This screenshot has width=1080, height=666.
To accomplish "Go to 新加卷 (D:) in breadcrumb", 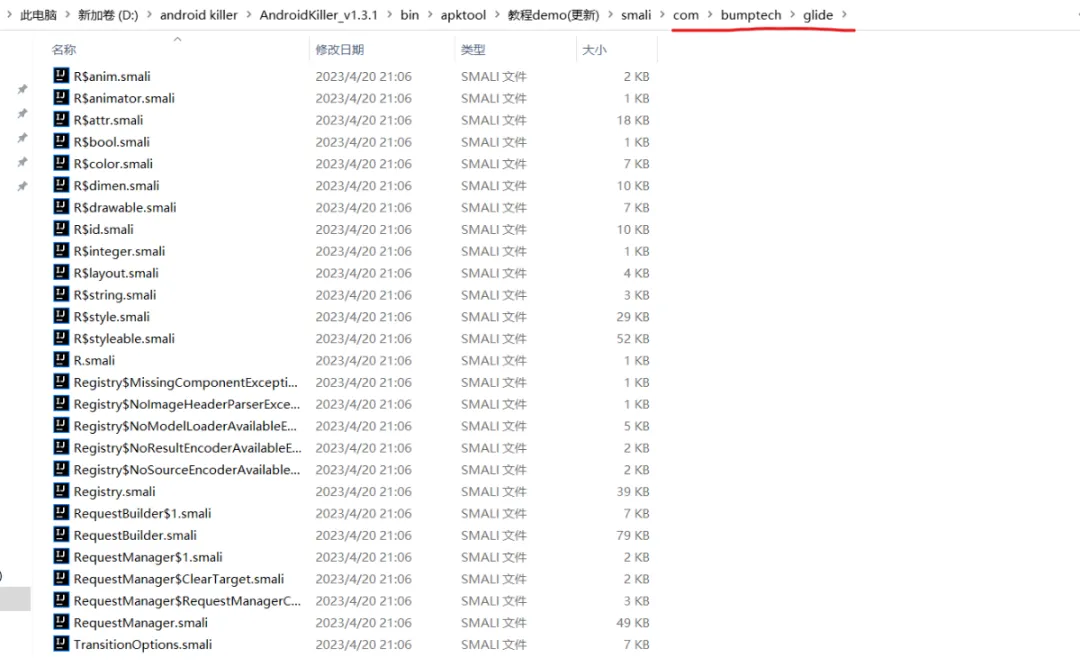I will coord(108,15).
